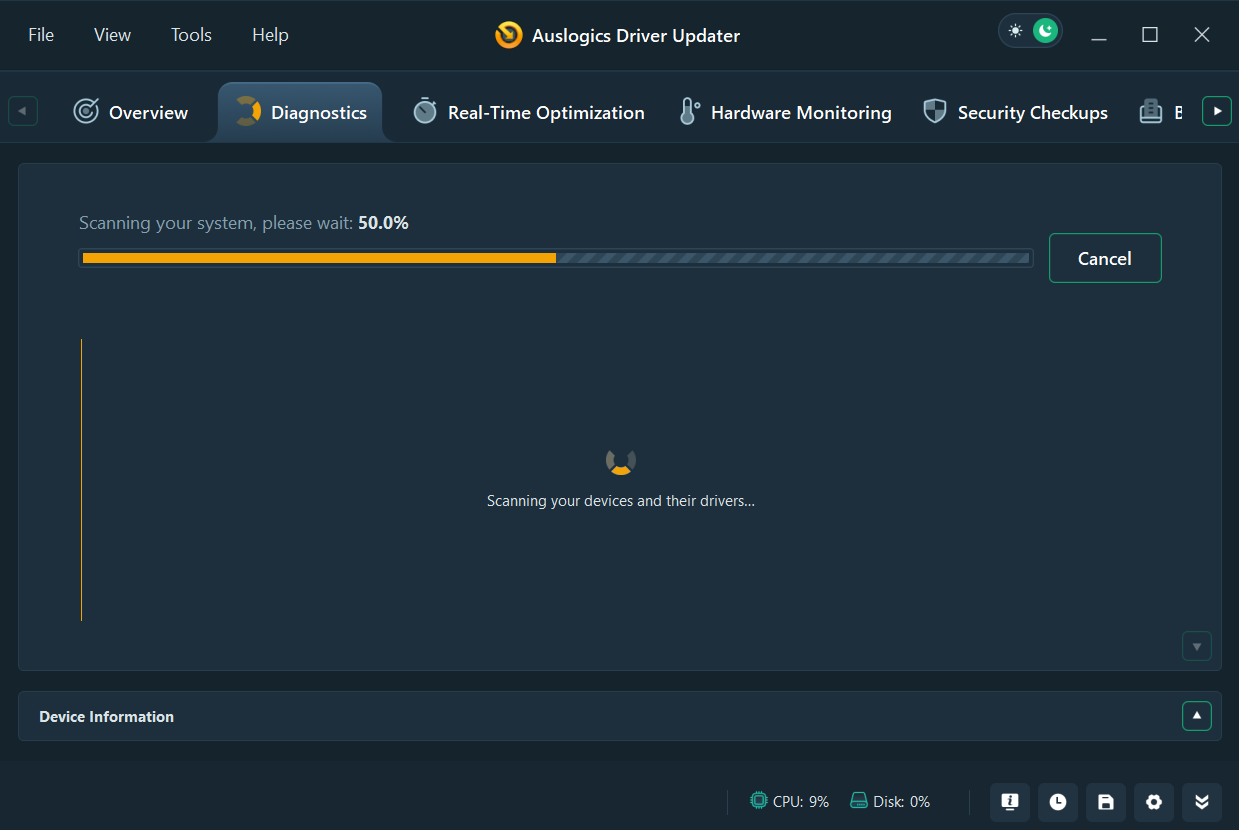Click the CPU usage chip icon
1239x830 pixels.
759,801
